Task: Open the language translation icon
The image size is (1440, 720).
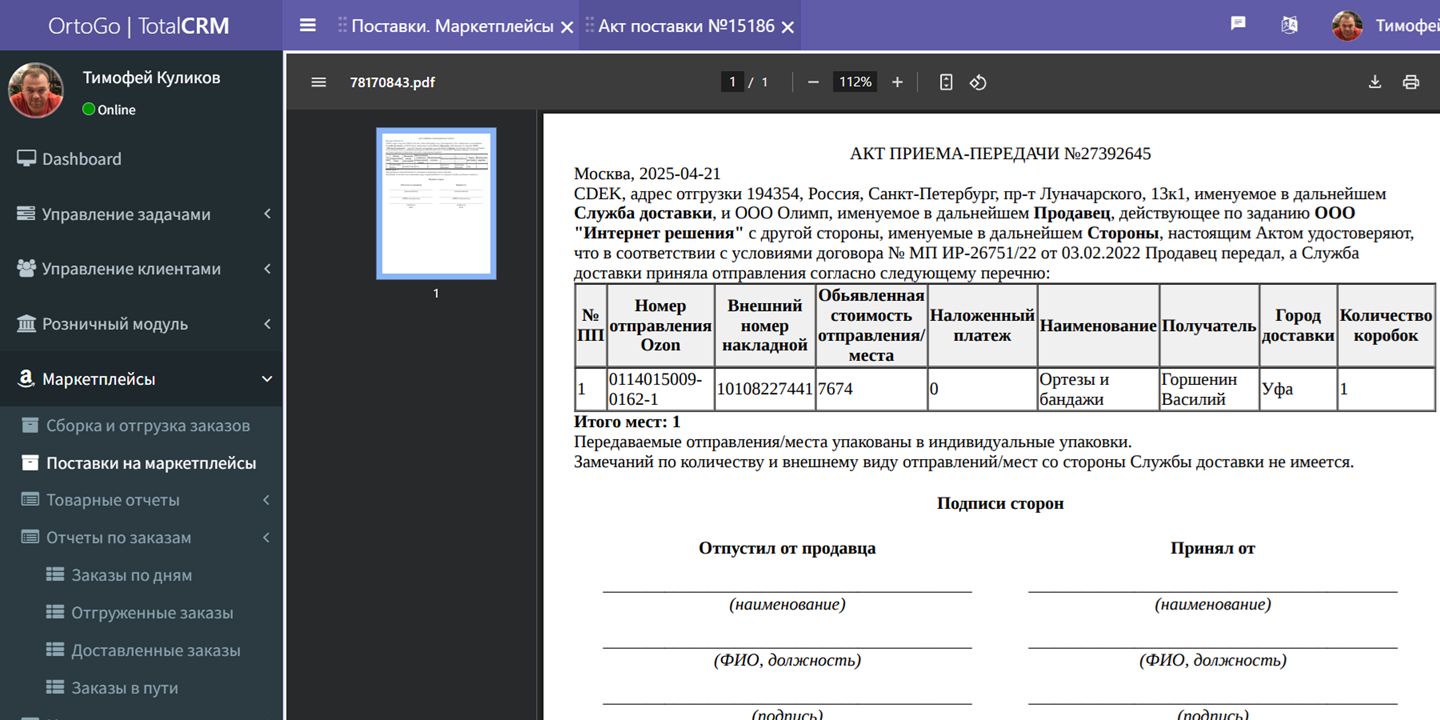Action: [1290, 25]
